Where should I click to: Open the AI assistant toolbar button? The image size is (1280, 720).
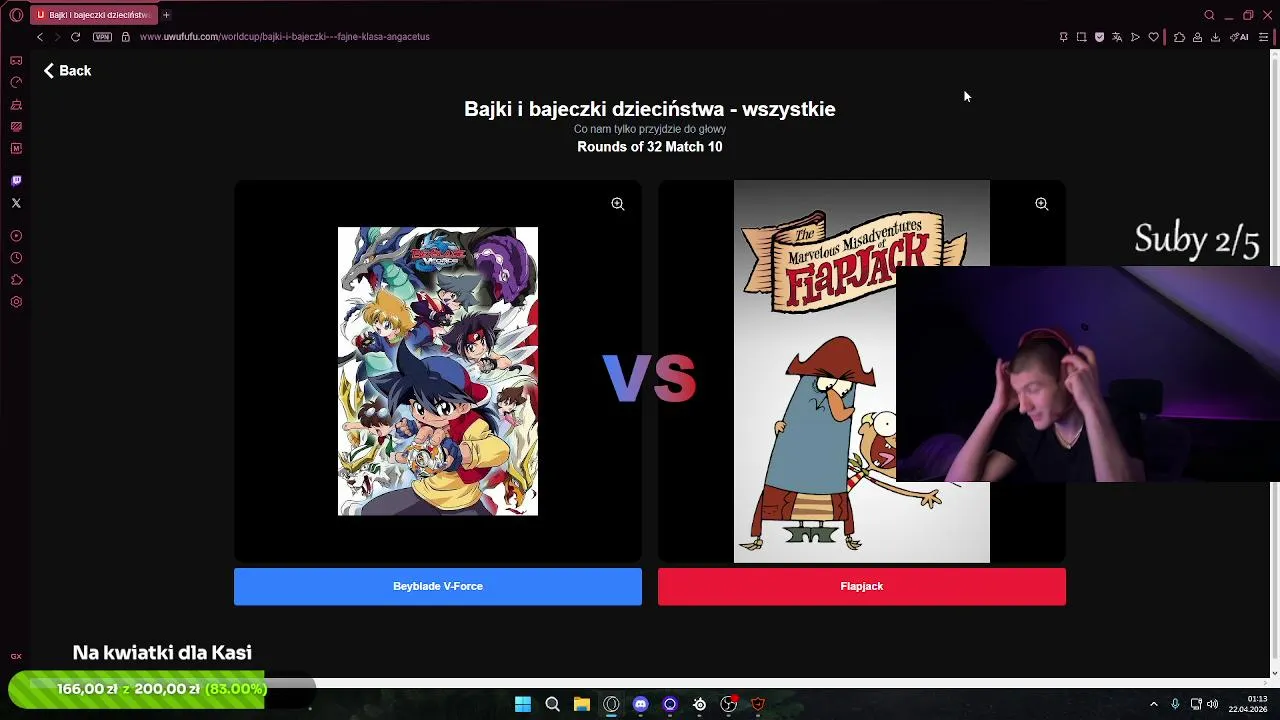tap(1240, 37)
